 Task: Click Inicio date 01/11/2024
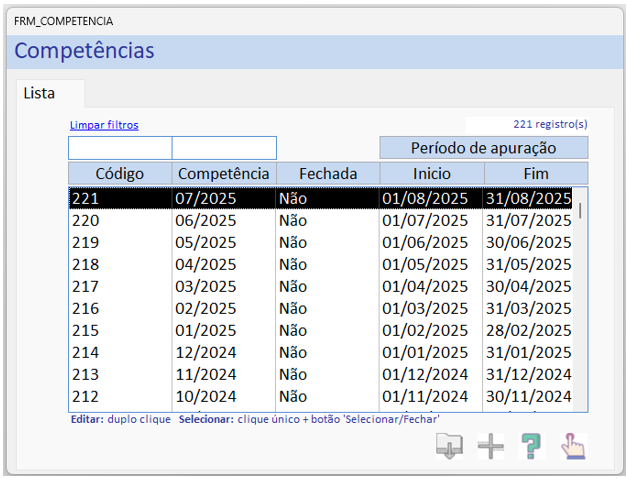click(x=425, y=396)
